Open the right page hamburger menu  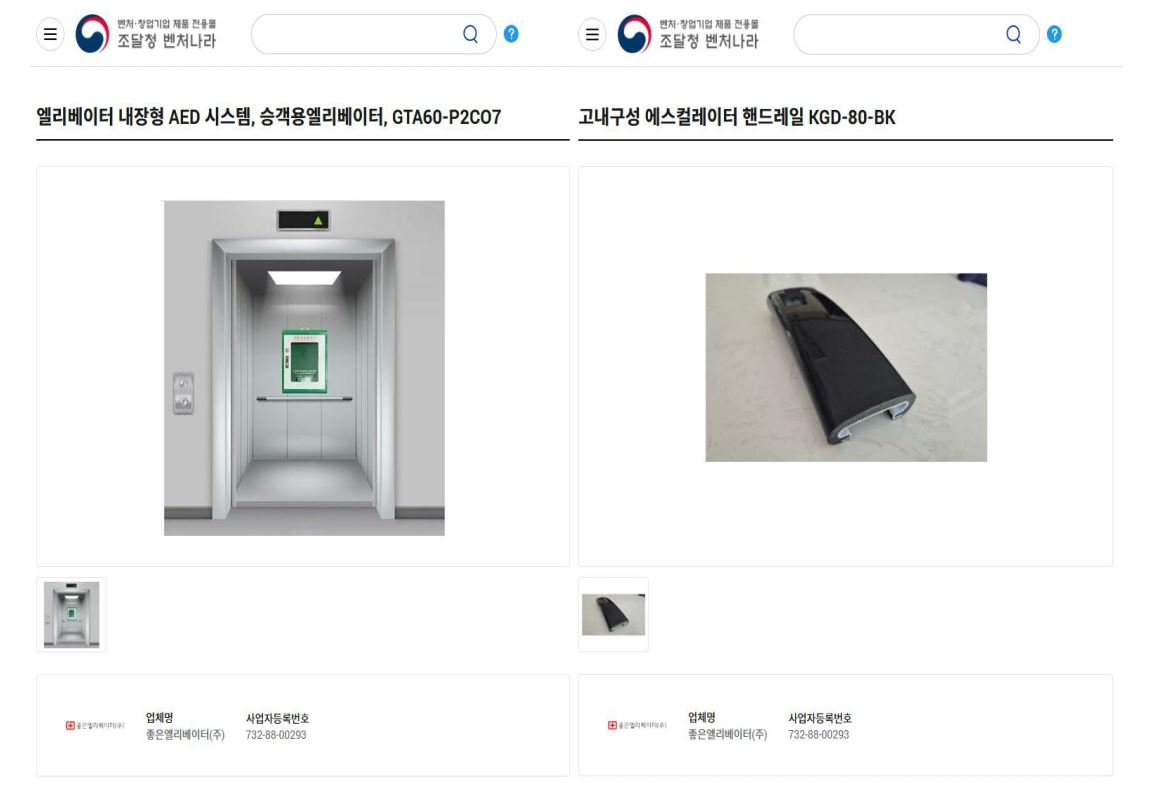[592, 34]
